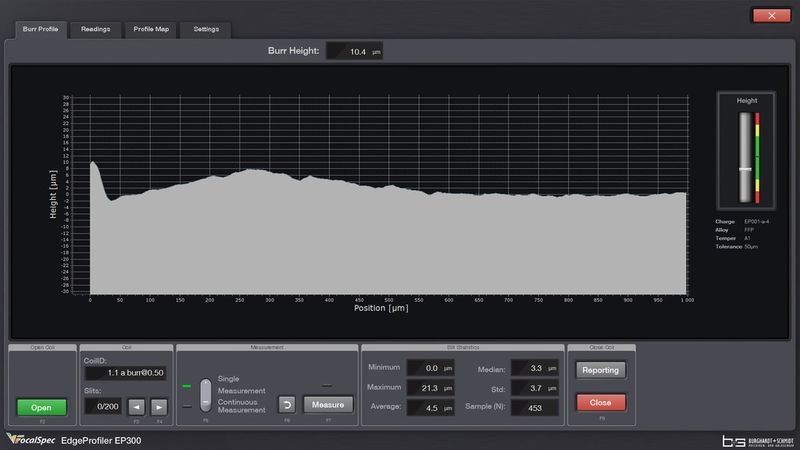Click the Tolerance 50µm info text
The width and height of the screenshot is (800, 450).
(737, 246)
